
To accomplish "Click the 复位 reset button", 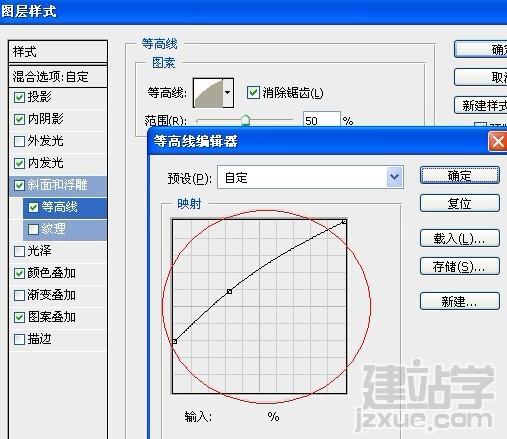I will (x=460, y=203).
